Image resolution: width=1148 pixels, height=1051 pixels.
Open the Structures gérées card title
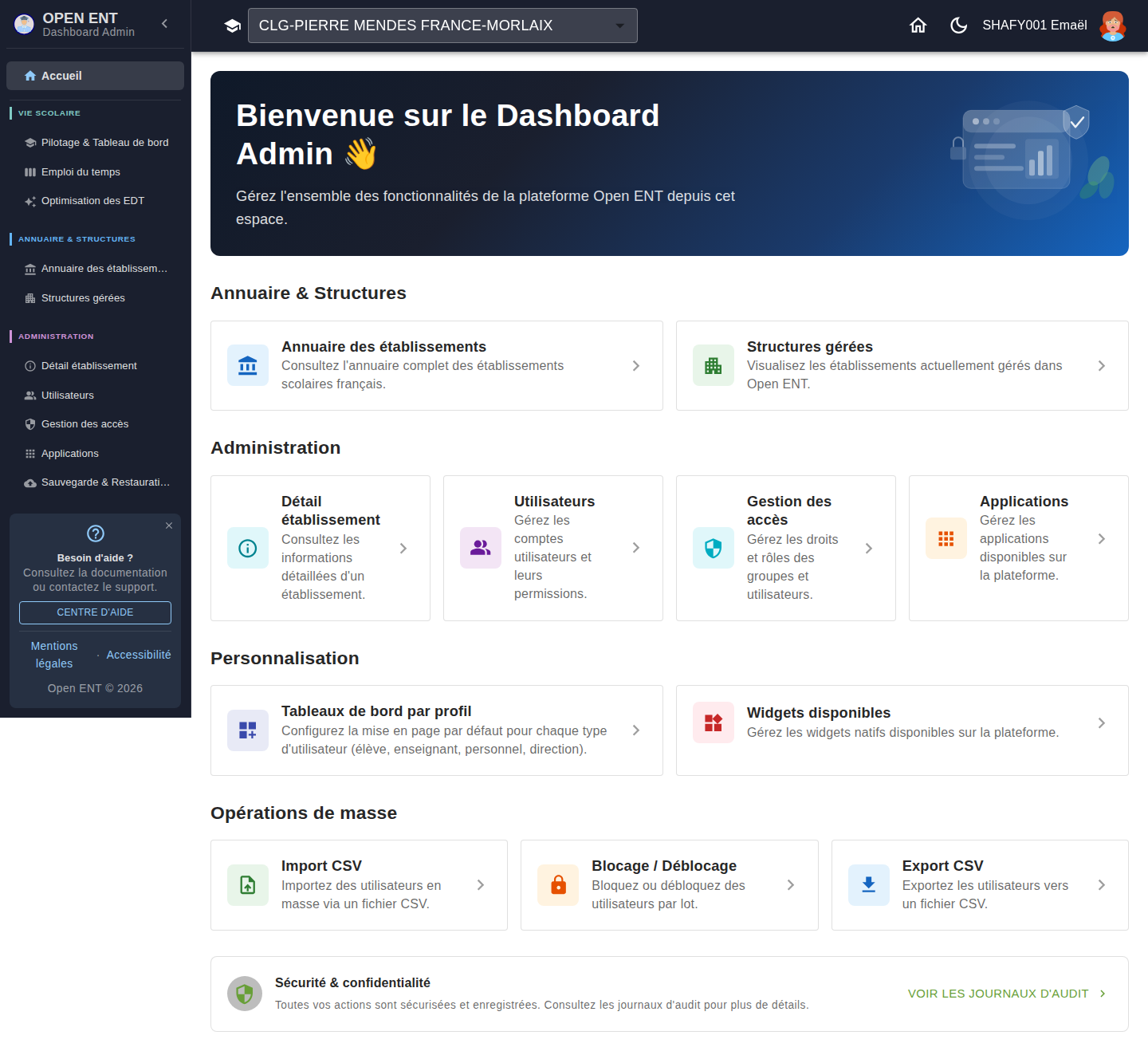[x=810, y=347]
